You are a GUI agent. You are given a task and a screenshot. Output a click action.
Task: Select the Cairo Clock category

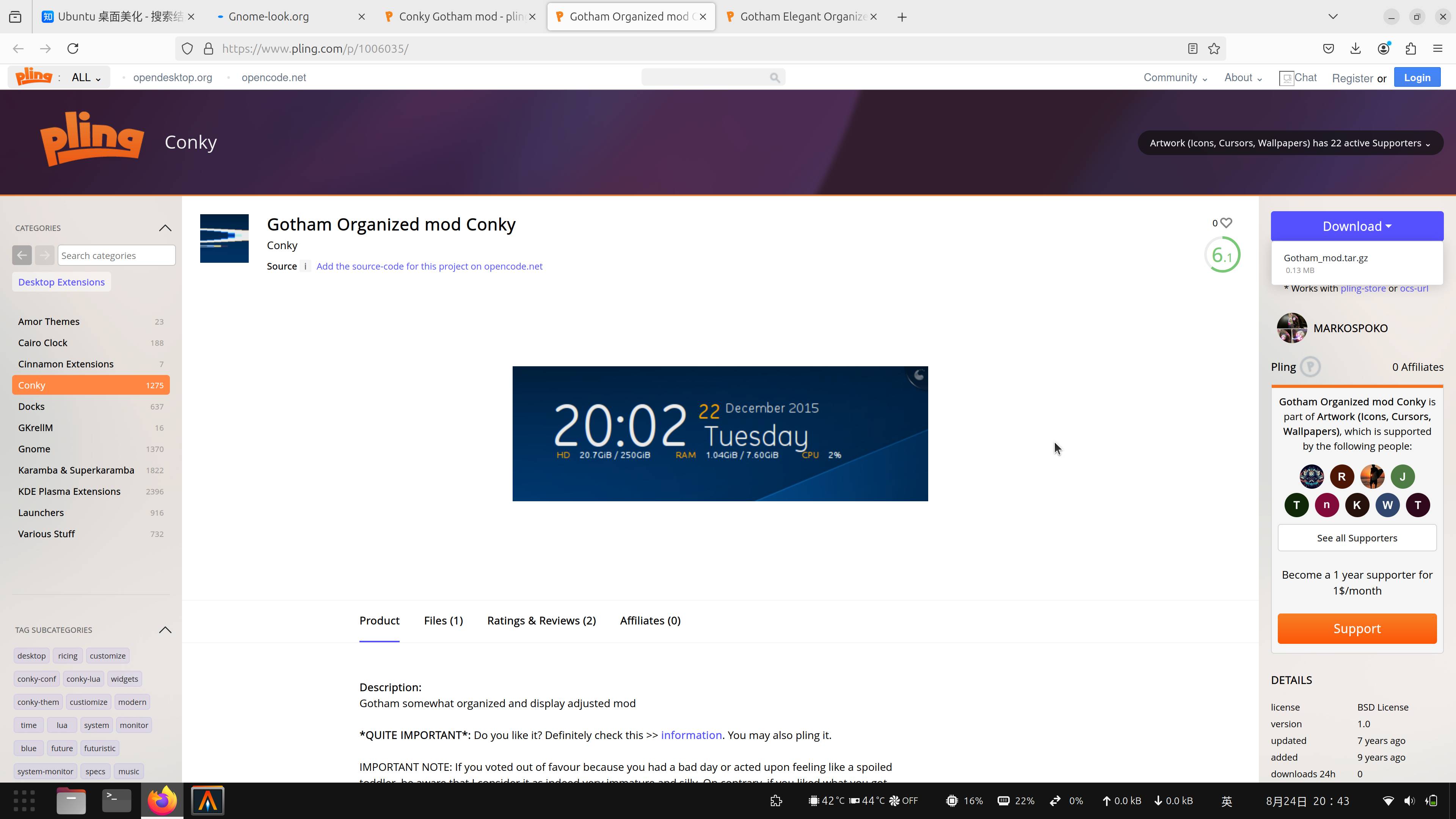click(x=91, y=342)
